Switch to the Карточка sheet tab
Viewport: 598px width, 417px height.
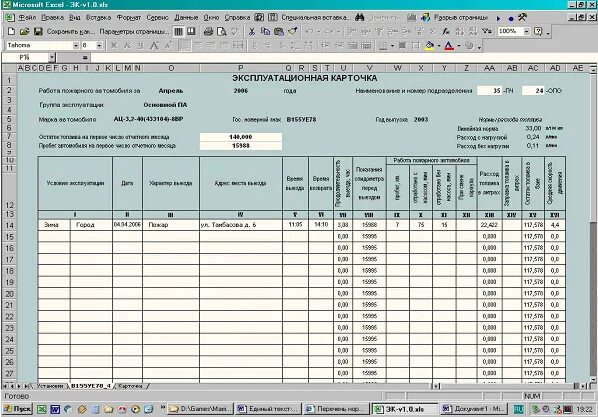coord(130,386)
